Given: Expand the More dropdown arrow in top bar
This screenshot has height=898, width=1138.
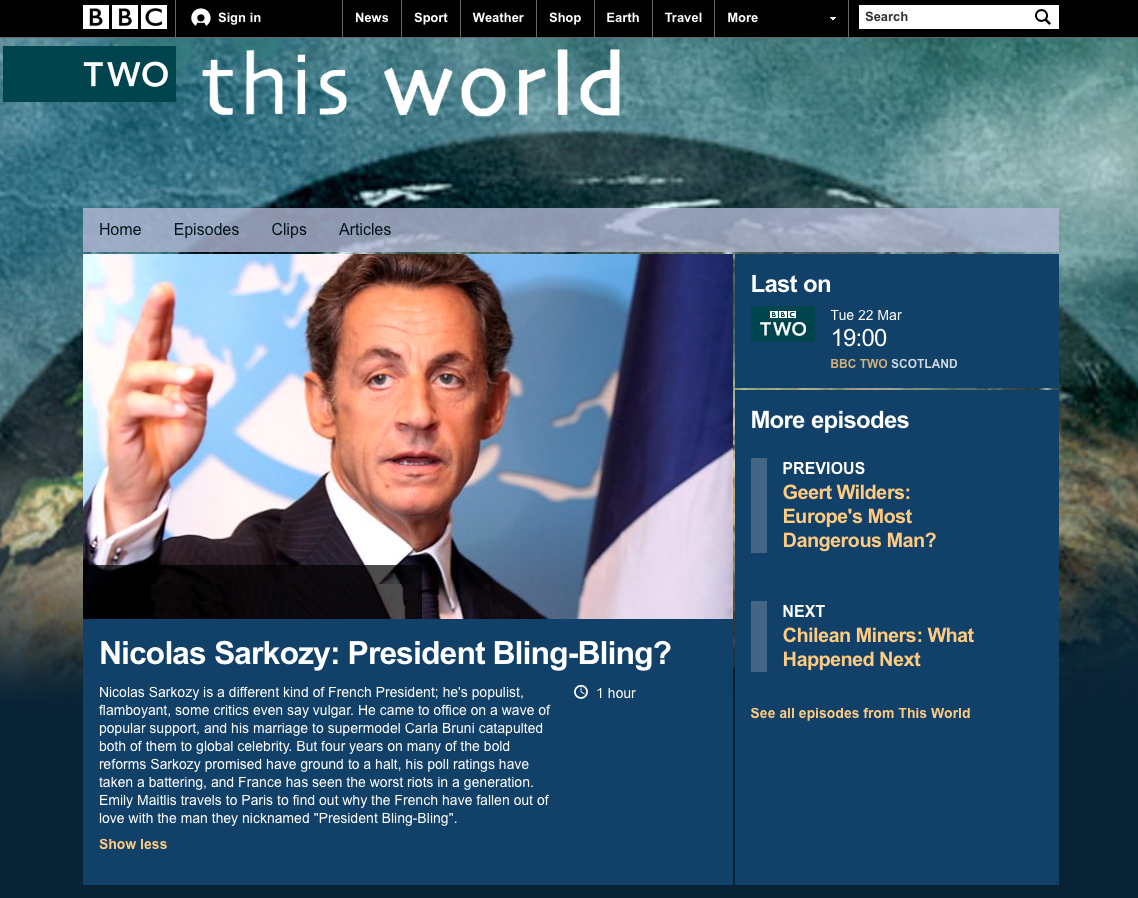Looking at the screenshot, I should pyautogui.click(x=832, y=19).
